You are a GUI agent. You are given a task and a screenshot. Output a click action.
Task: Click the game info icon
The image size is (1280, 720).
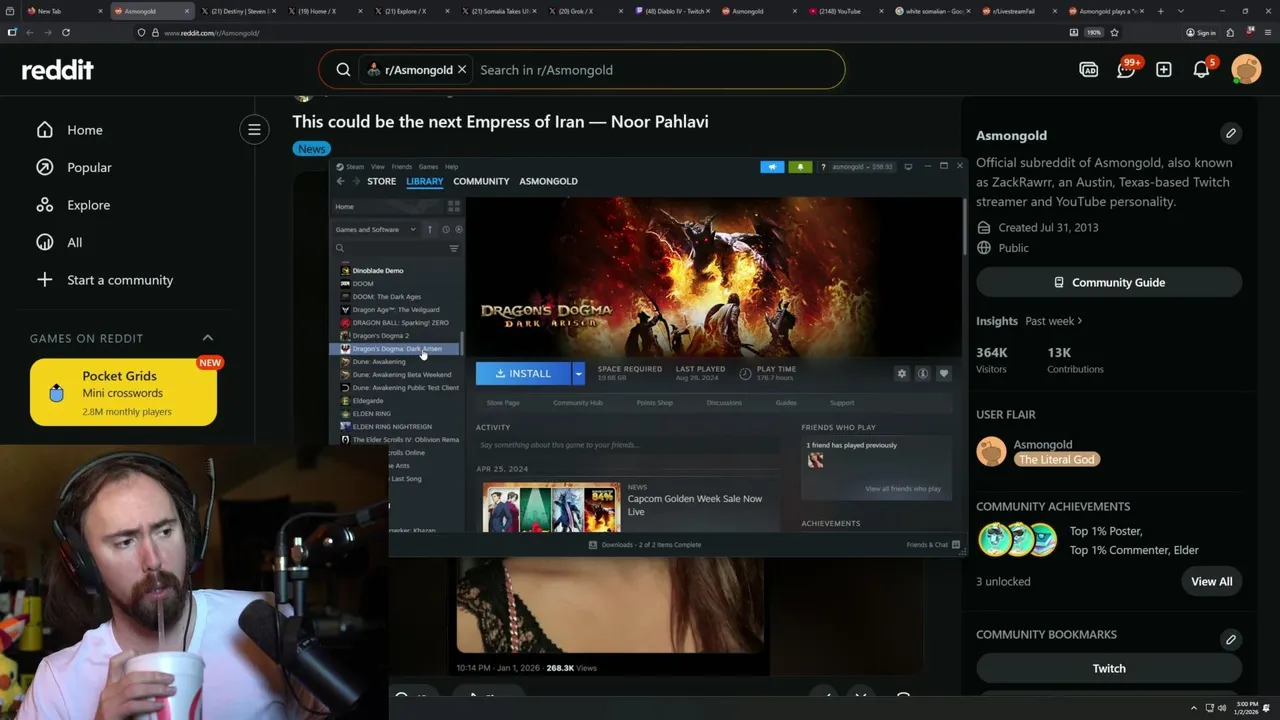[923, 373]
